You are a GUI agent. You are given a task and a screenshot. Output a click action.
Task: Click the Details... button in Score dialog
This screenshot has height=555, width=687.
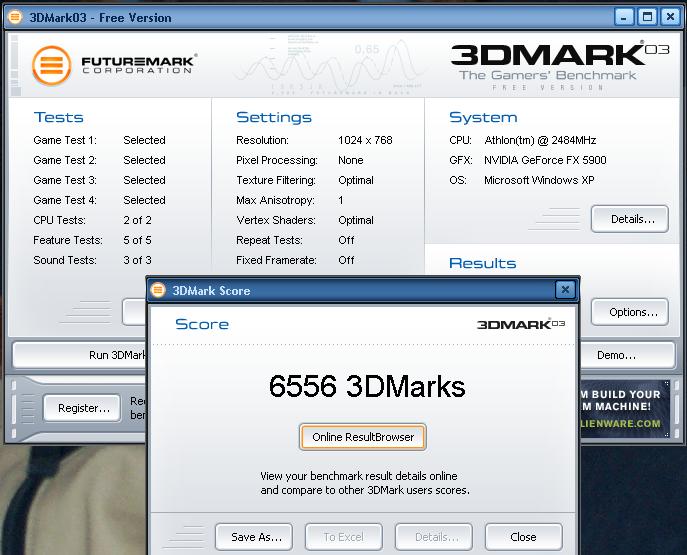point(434,537)
